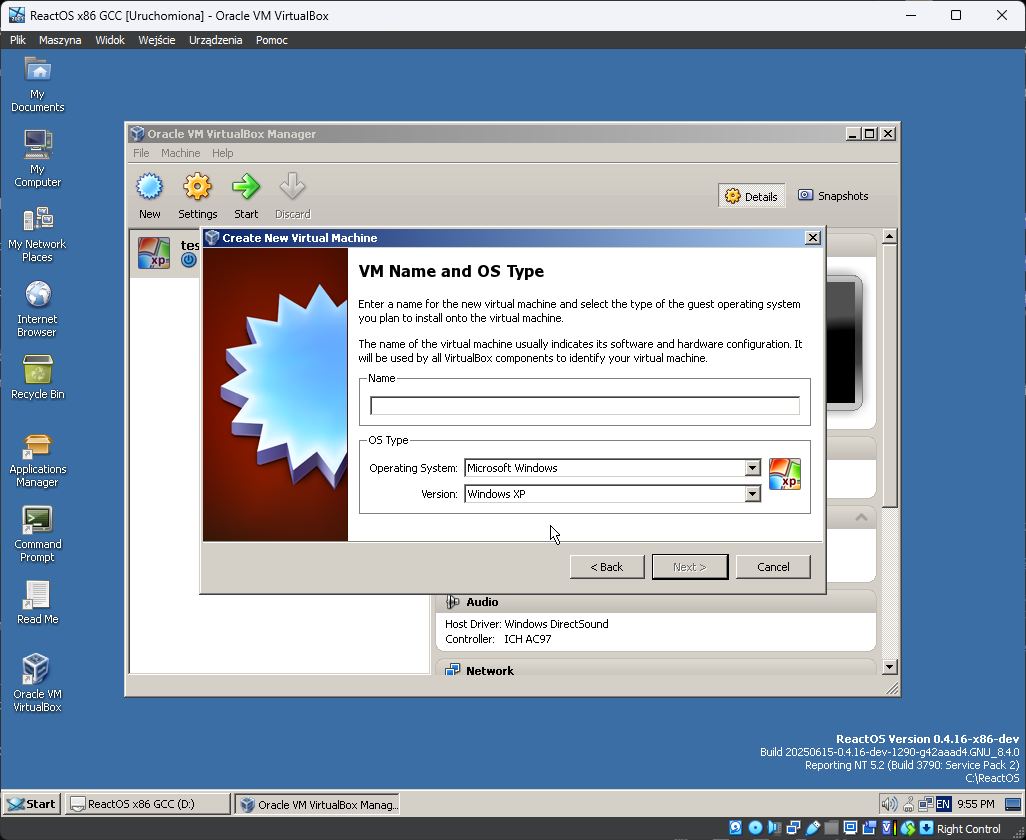Open the Plik host menu

pos(18,40)
